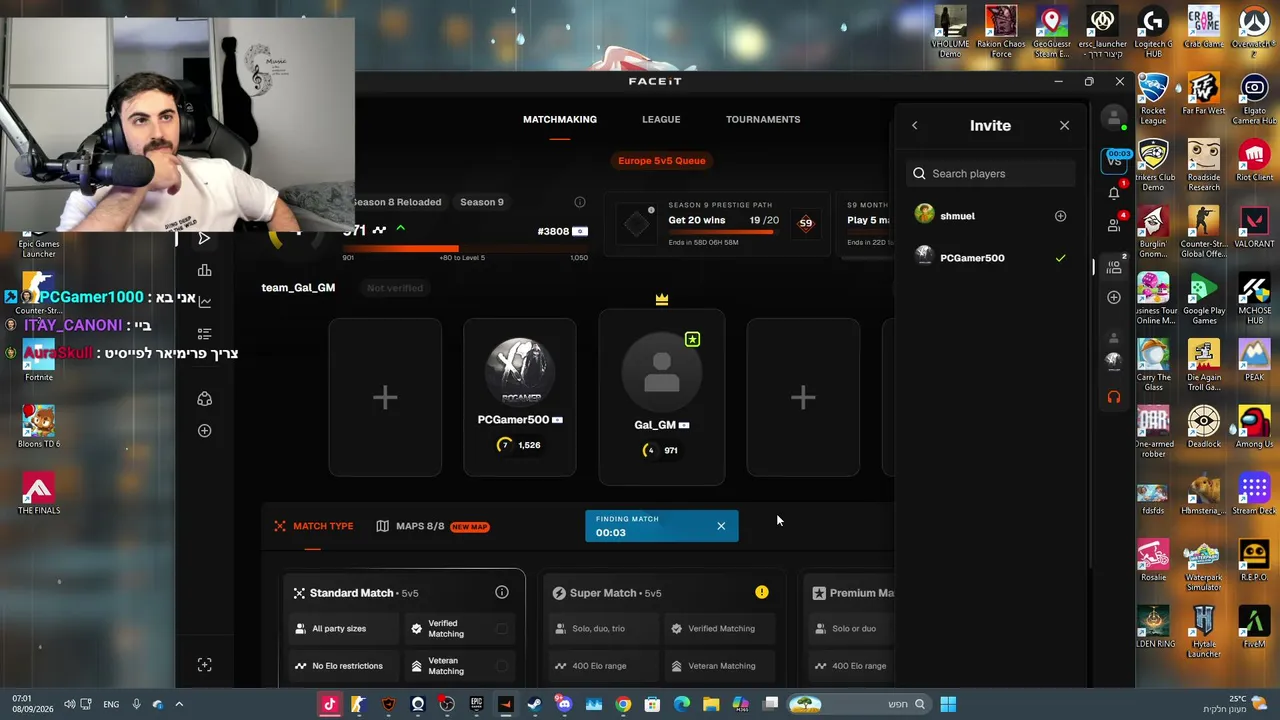Open the PEAK desktop shortcut
1280x720 pixels.
[1254, 360]
